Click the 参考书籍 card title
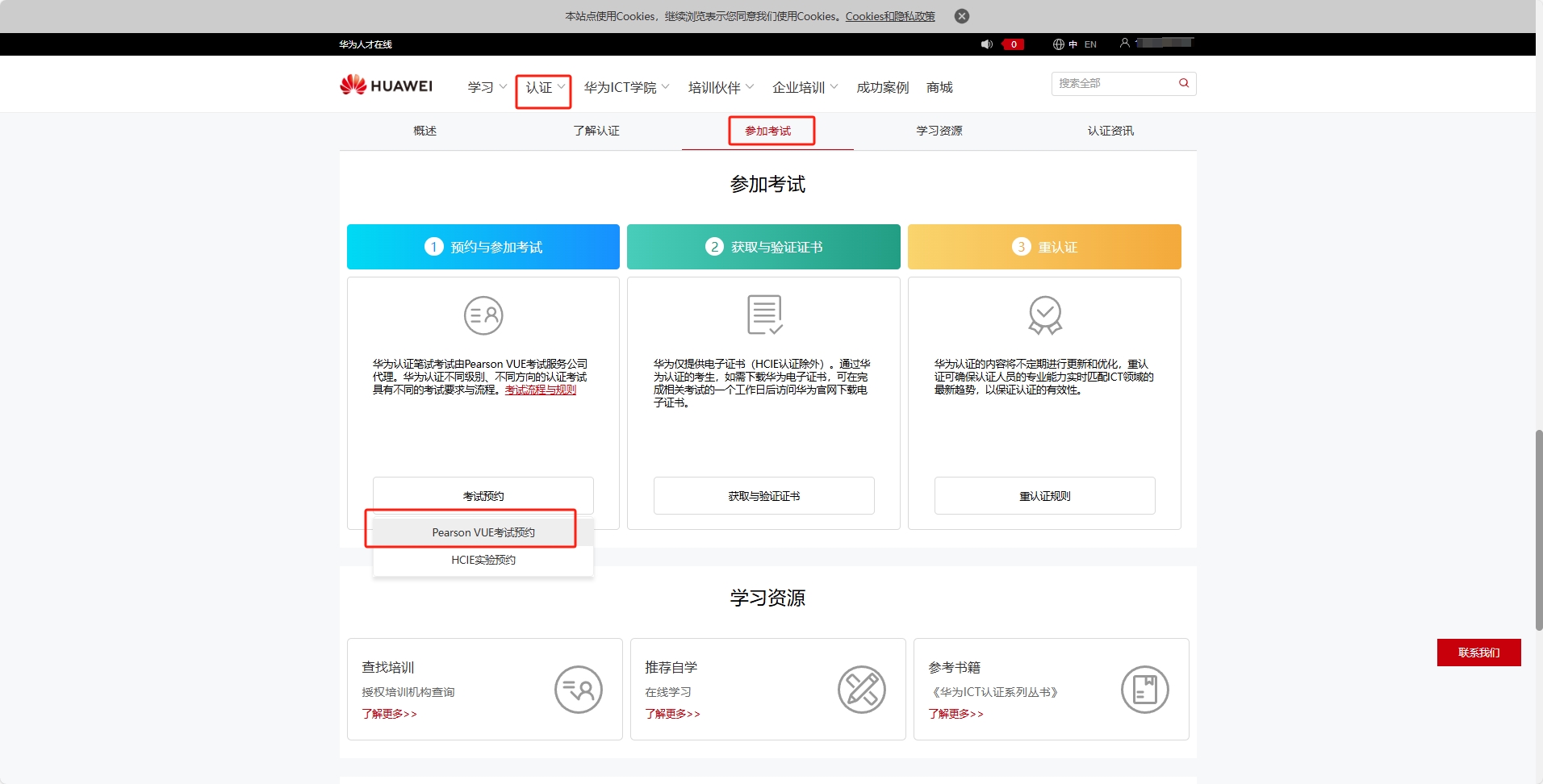The image size is (1543, 784). [x=955, y=667]
